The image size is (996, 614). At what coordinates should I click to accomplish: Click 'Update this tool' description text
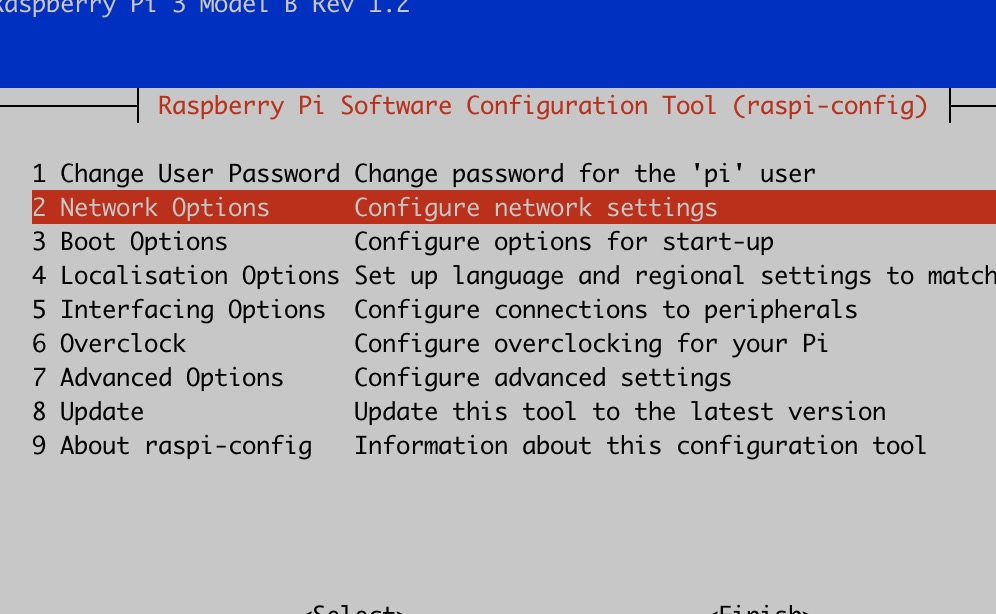[x=620, y=412]
